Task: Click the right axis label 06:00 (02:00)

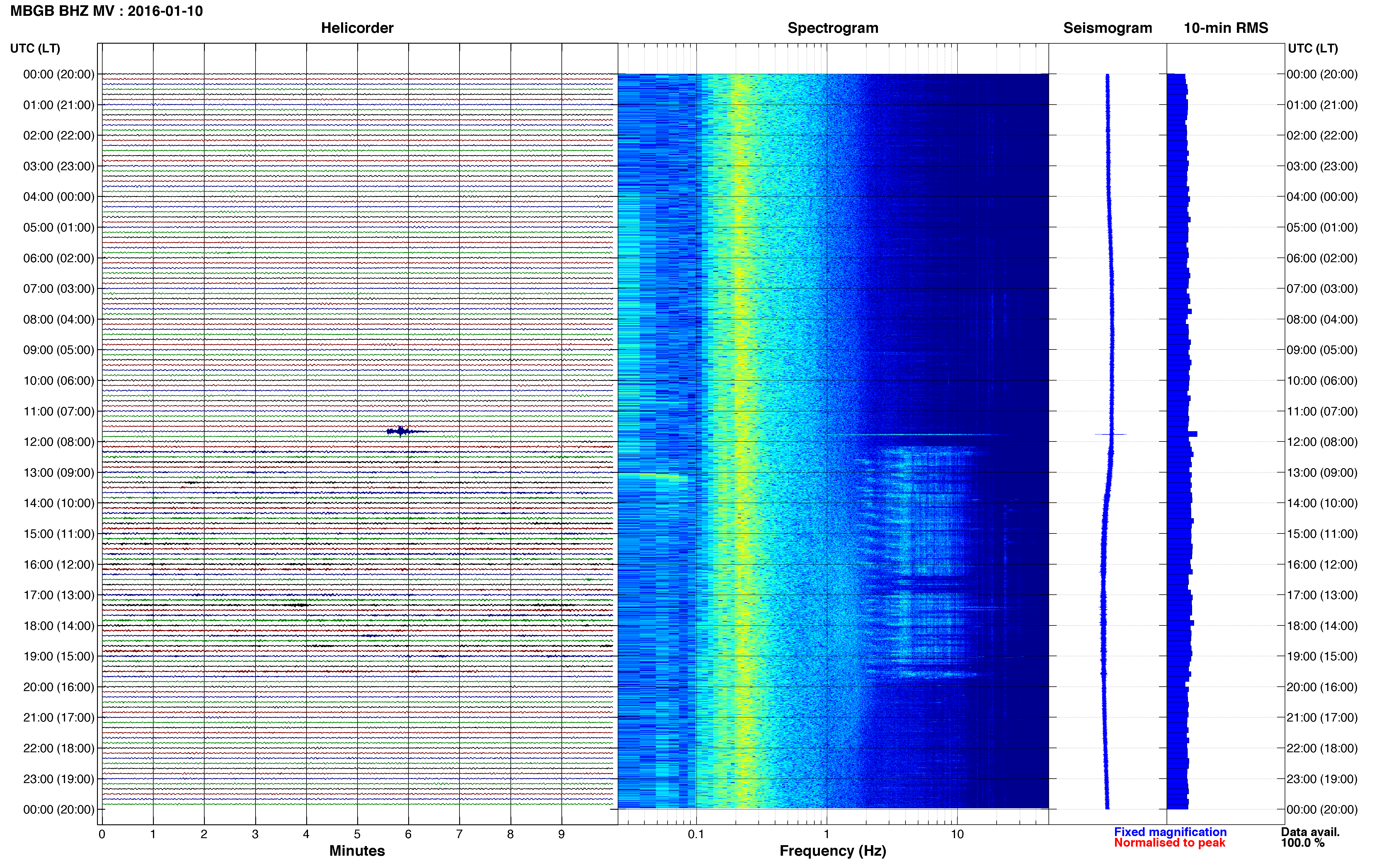Action: (1322, 258)
